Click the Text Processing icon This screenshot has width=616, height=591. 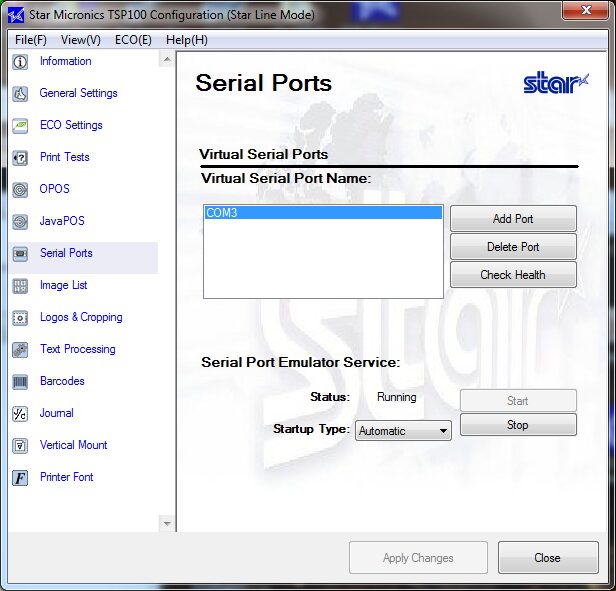20,350
